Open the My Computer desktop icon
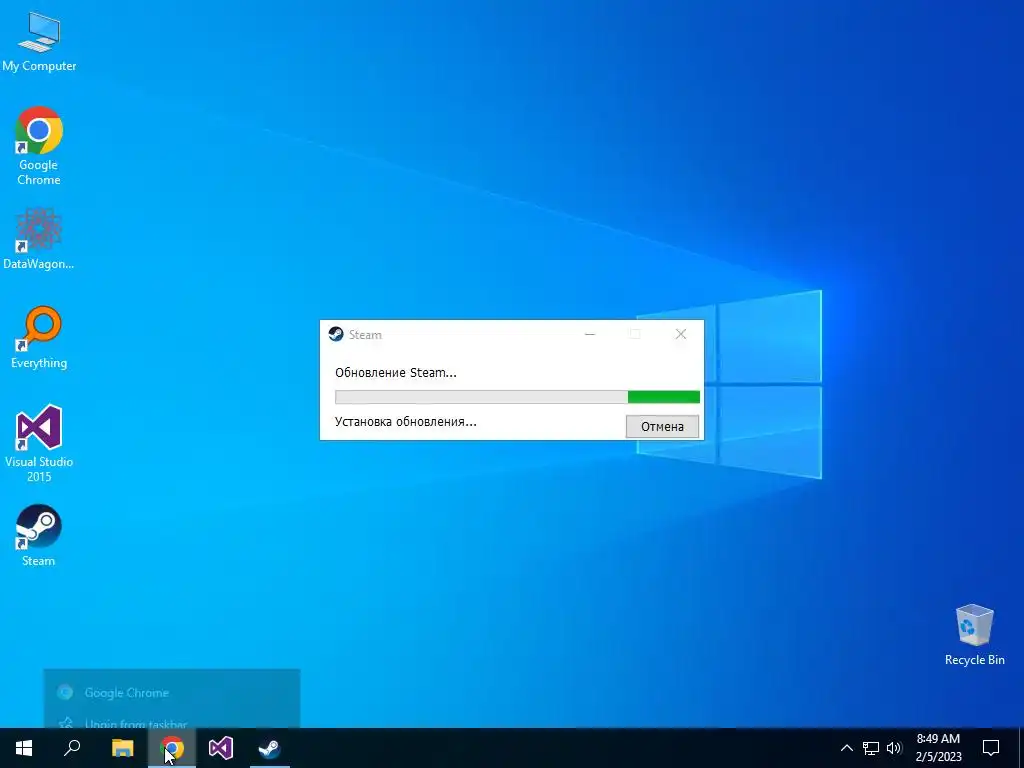This screenshot has width=1024, height=768. tap(39, 41)
